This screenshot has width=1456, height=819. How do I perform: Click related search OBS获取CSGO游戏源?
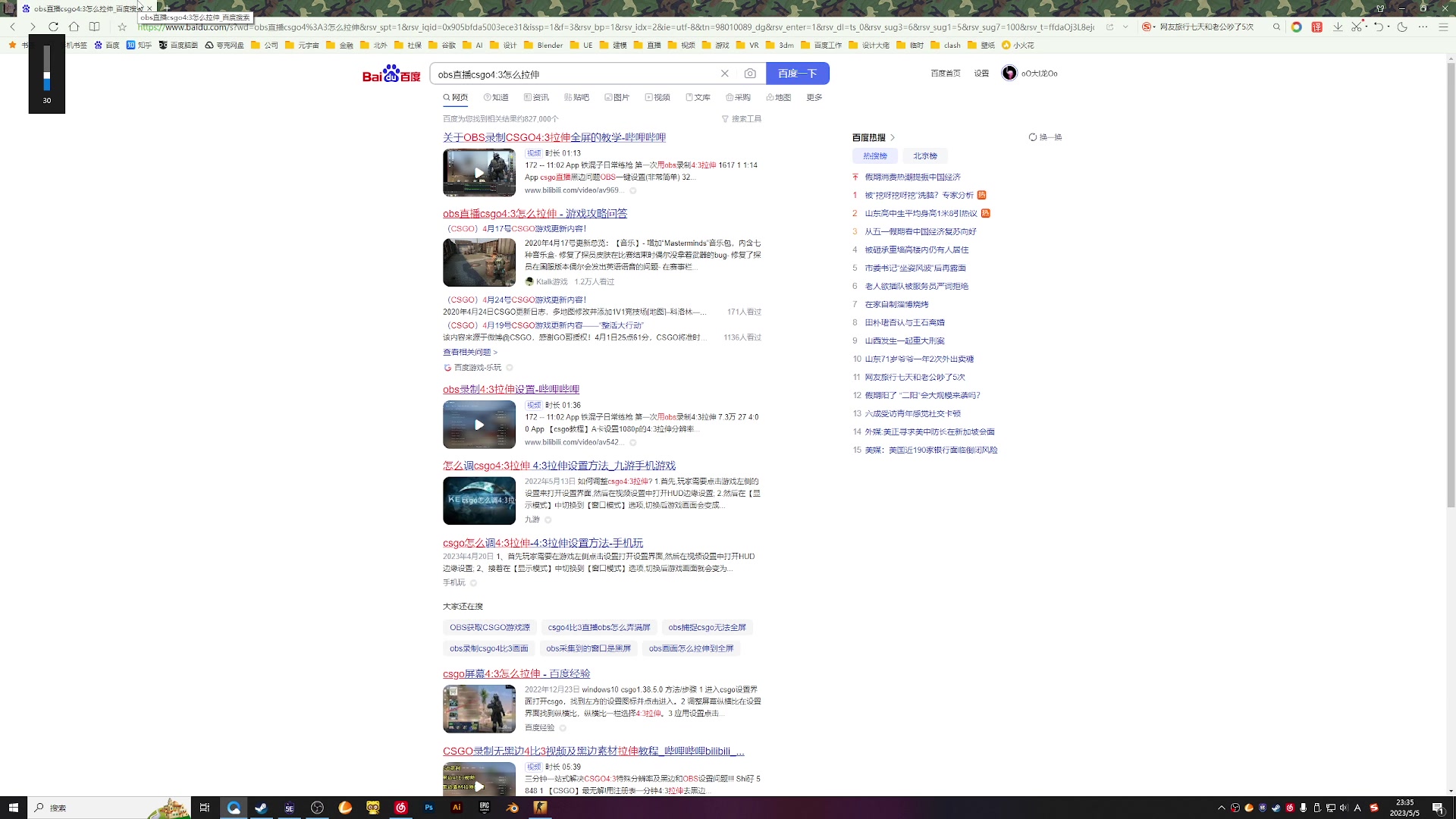[490, 627]
